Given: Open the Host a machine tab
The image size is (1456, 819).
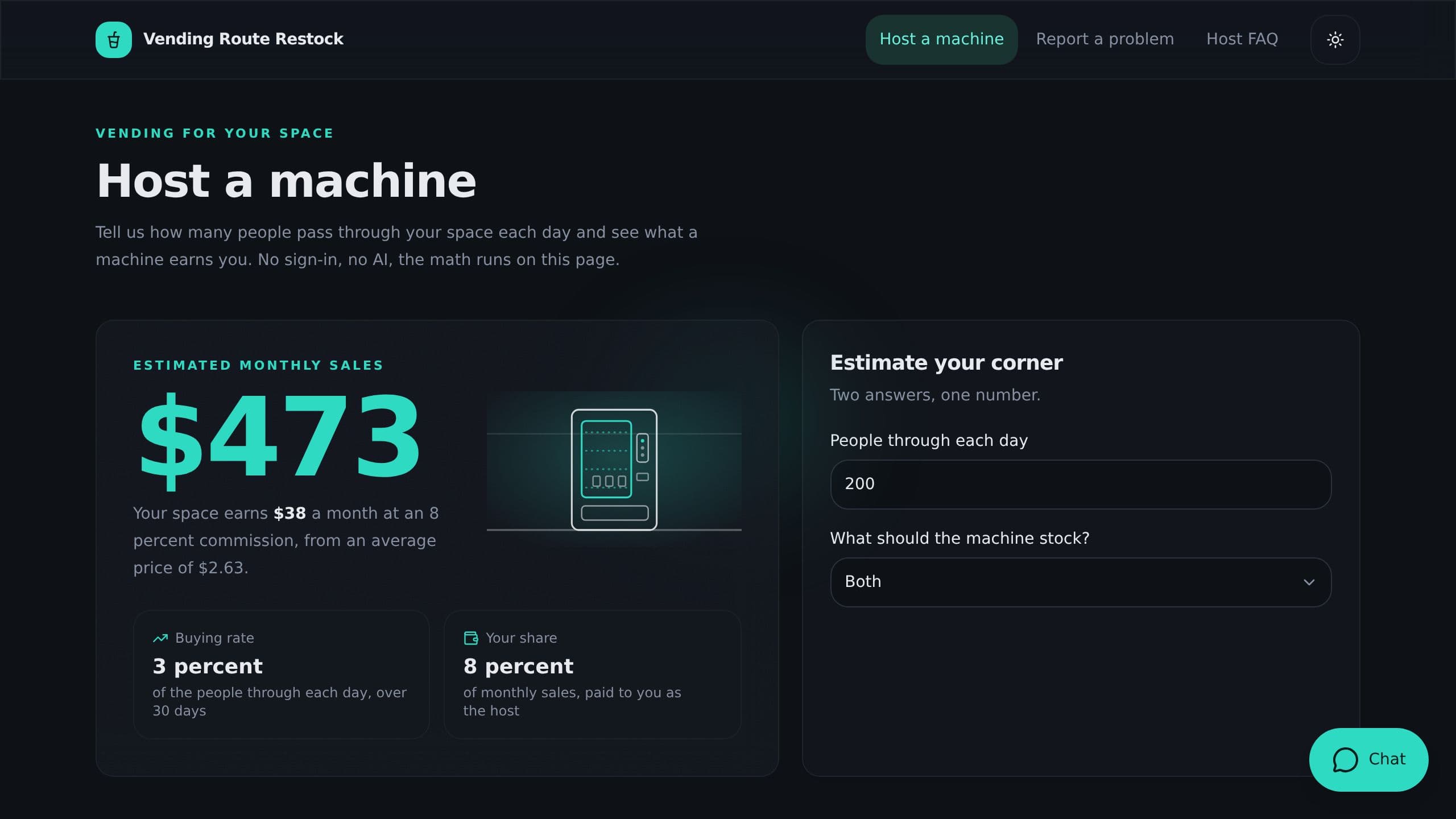Looking at the screenshot, I should click(941, 40).
